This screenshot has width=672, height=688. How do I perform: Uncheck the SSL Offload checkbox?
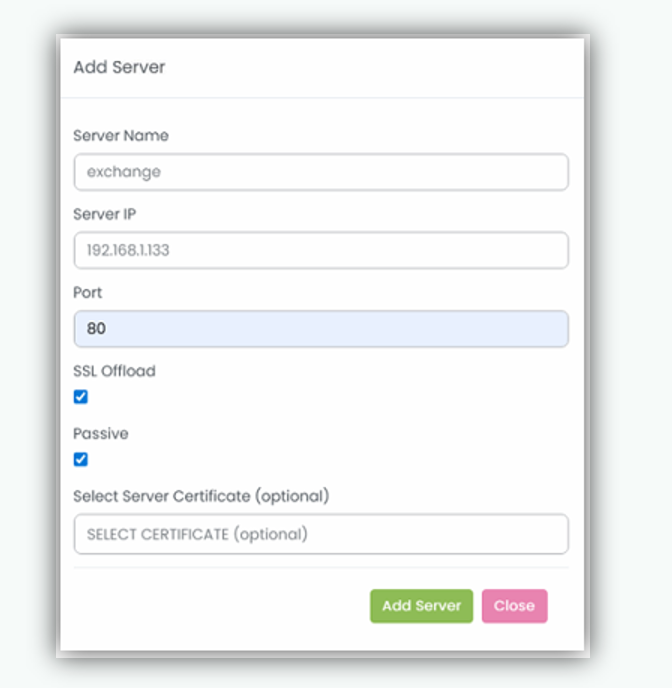click(x=81, y=396)
